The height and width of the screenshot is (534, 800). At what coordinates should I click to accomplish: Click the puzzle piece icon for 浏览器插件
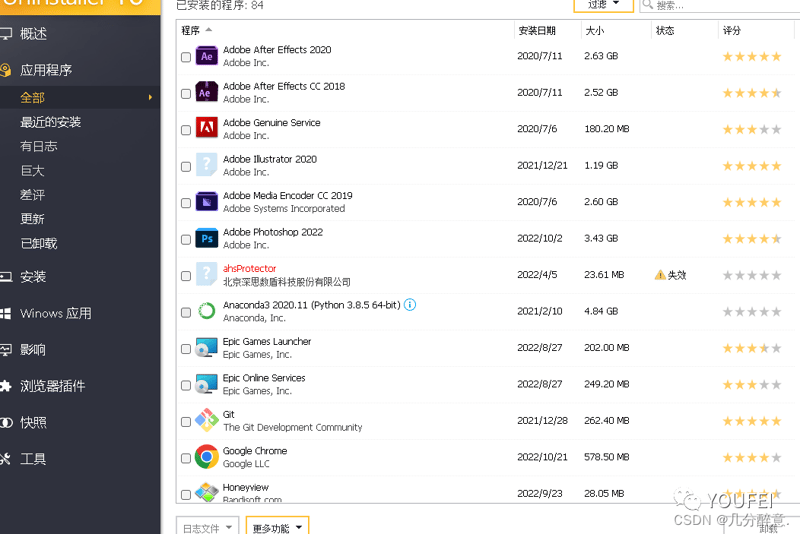(x=6, y=386)
